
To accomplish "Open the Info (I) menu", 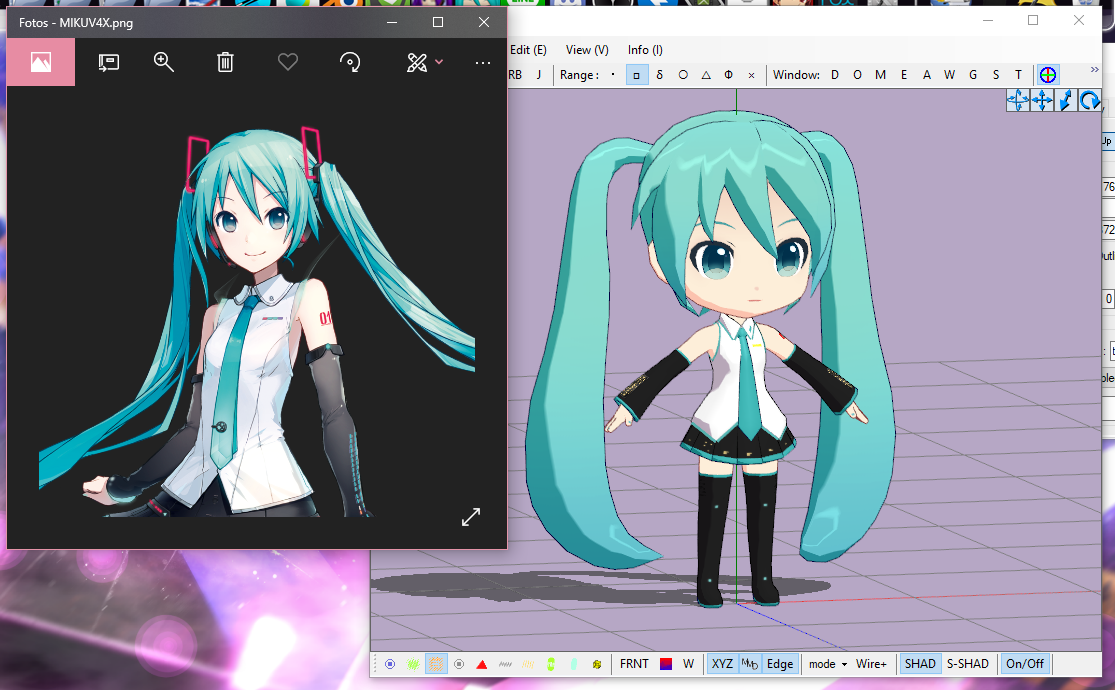I will [645, 50].
